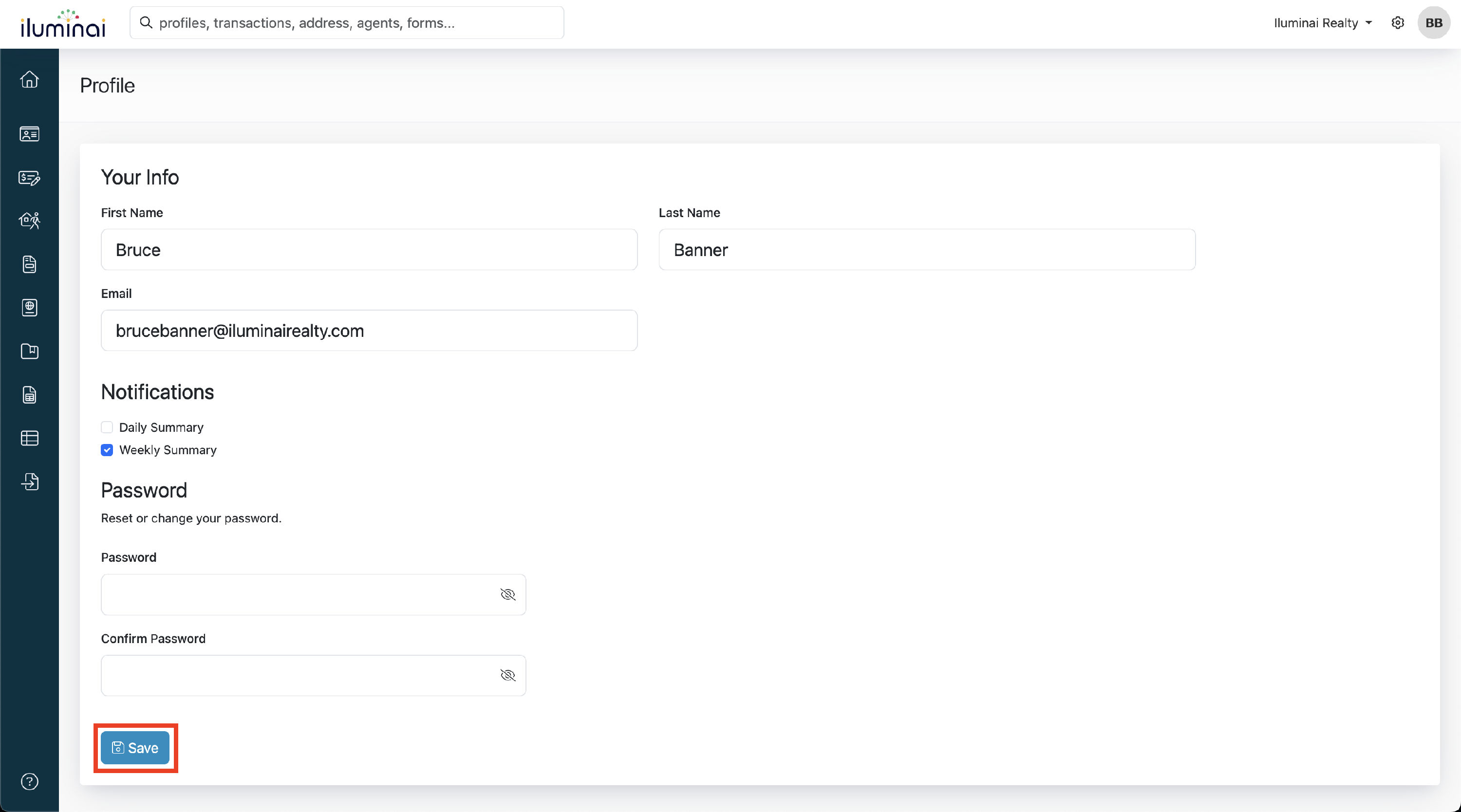This screenshot has height=812, width=1461.
Task: Click the Your Info section heading
Action: tap(140, 178)
